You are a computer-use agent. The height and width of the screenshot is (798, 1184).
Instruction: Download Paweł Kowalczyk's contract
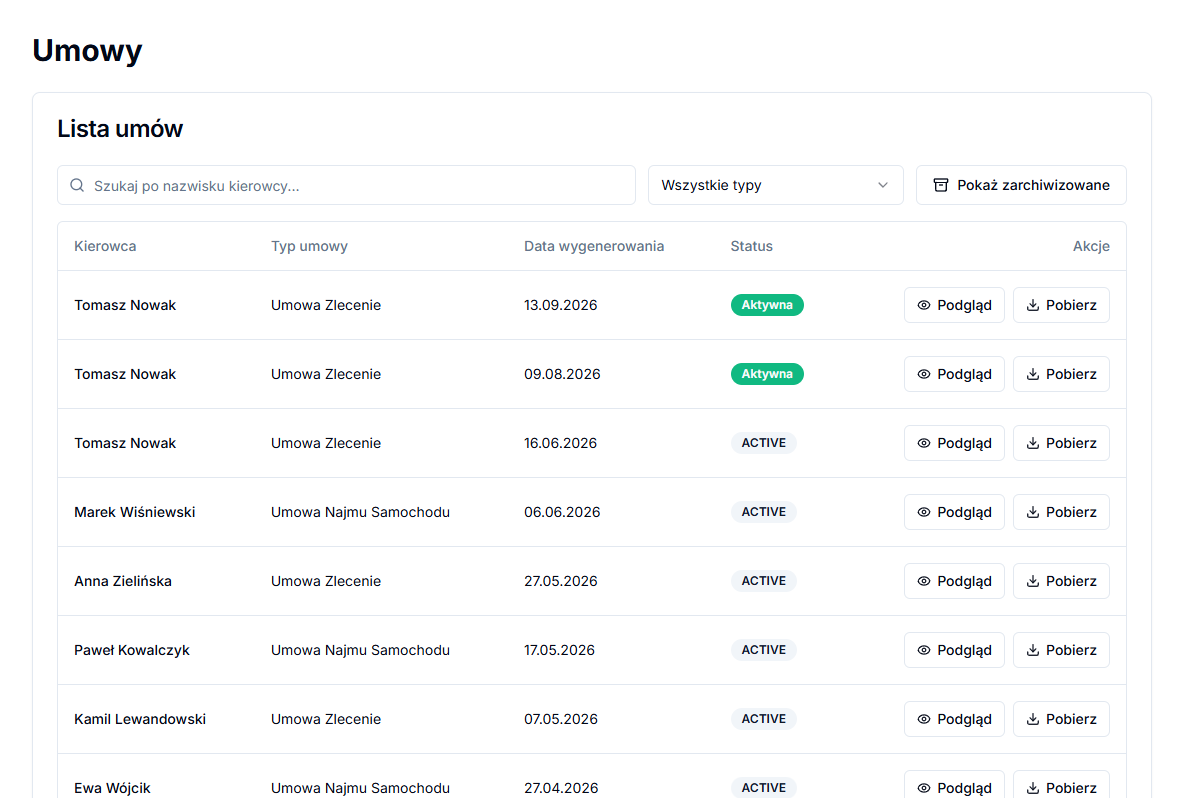[x=1061, y=650]
